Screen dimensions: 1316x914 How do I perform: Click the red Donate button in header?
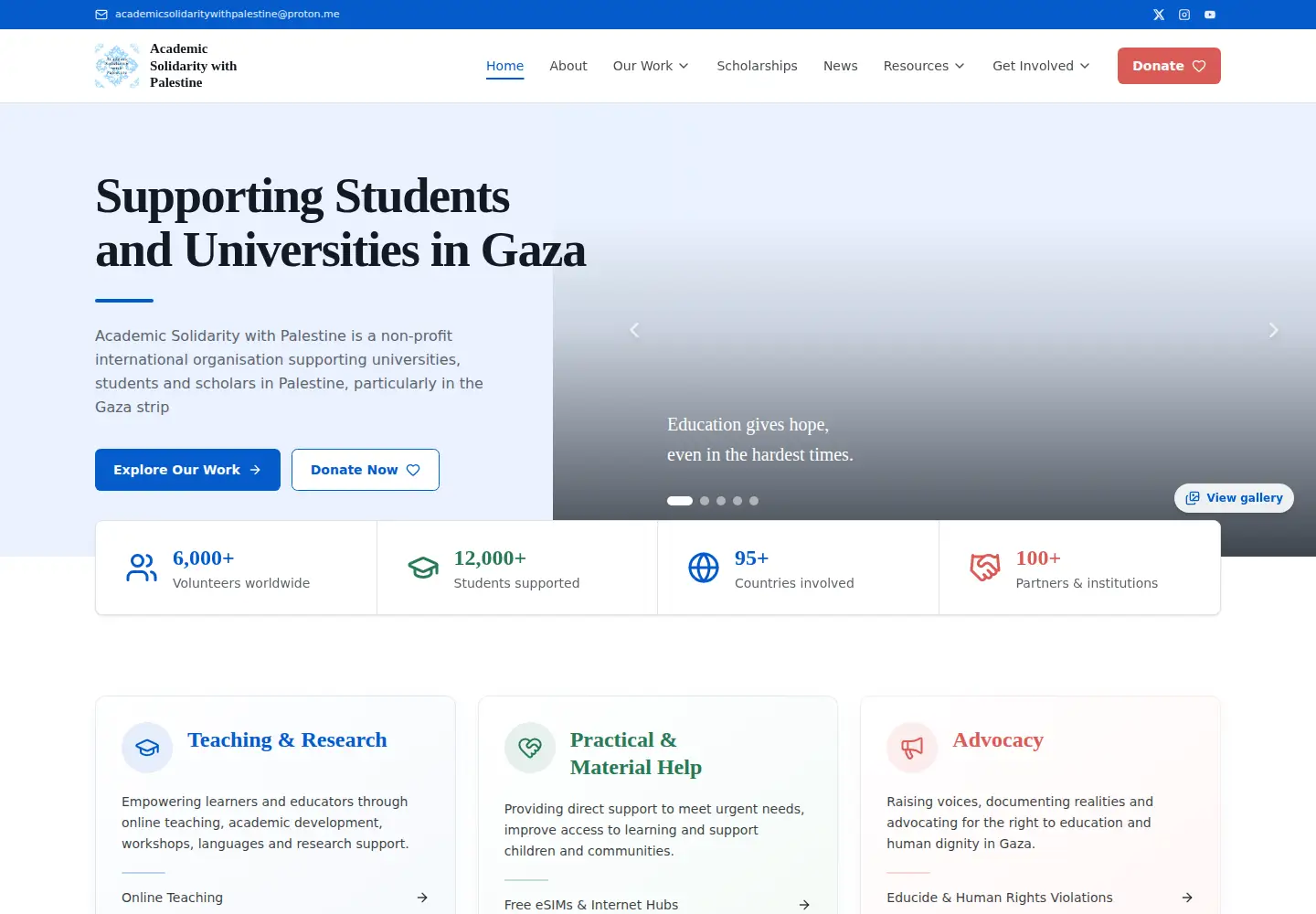click(1169, 66)
